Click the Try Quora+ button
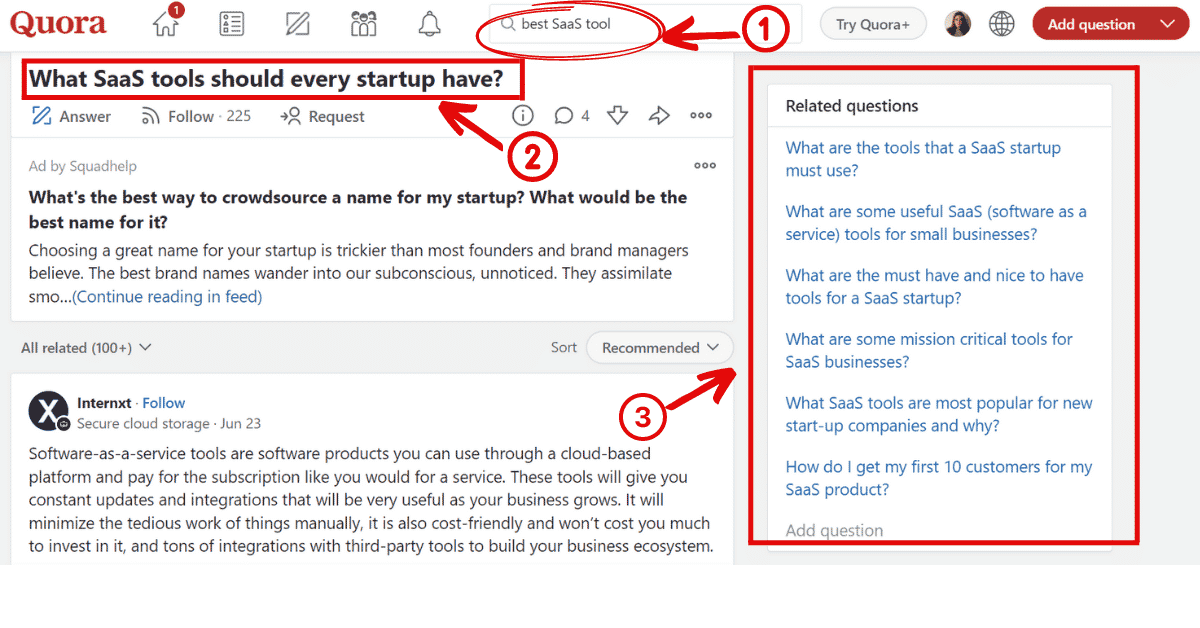 point(873,24)
